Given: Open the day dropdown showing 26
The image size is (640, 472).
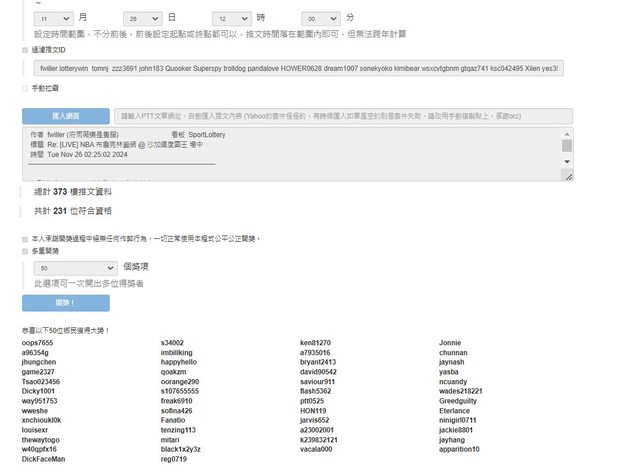Looking at the screenshot, I should pos(143,18).
